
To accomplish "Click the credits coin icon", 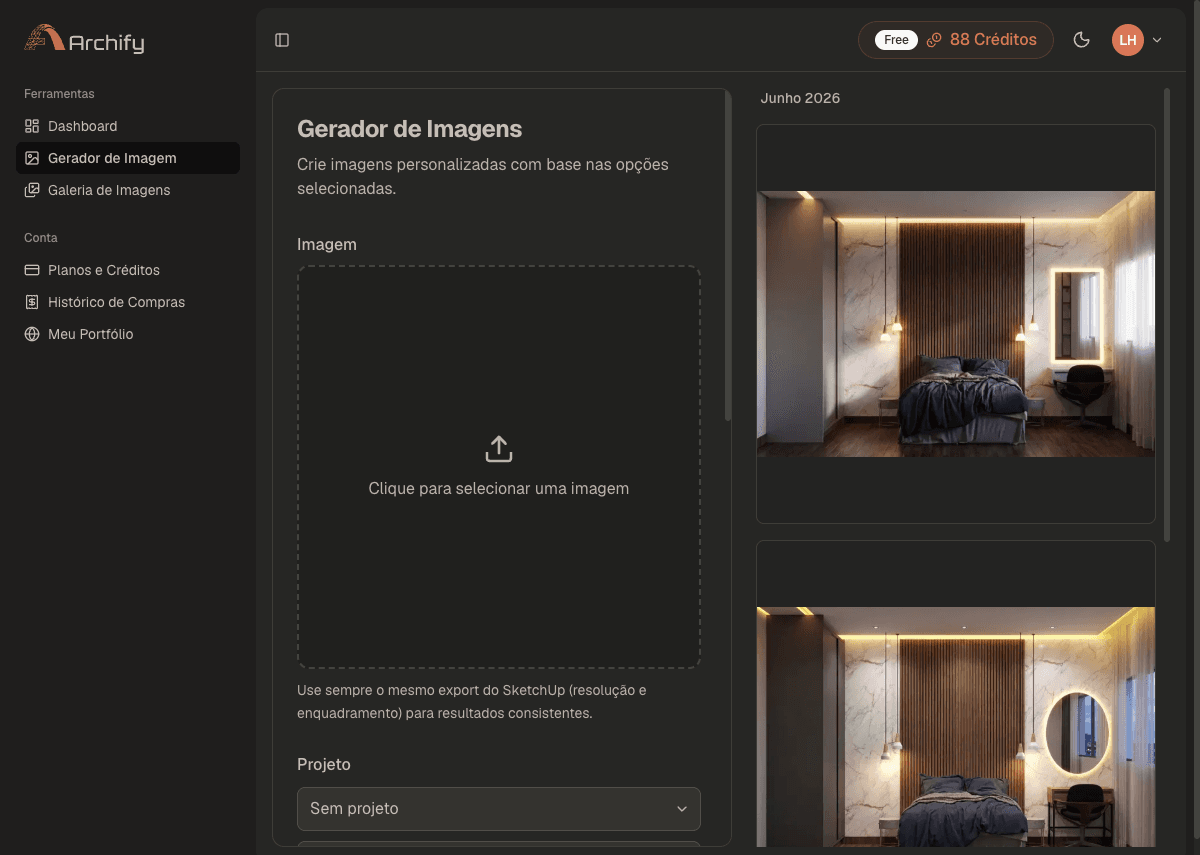I will point(934,40).
